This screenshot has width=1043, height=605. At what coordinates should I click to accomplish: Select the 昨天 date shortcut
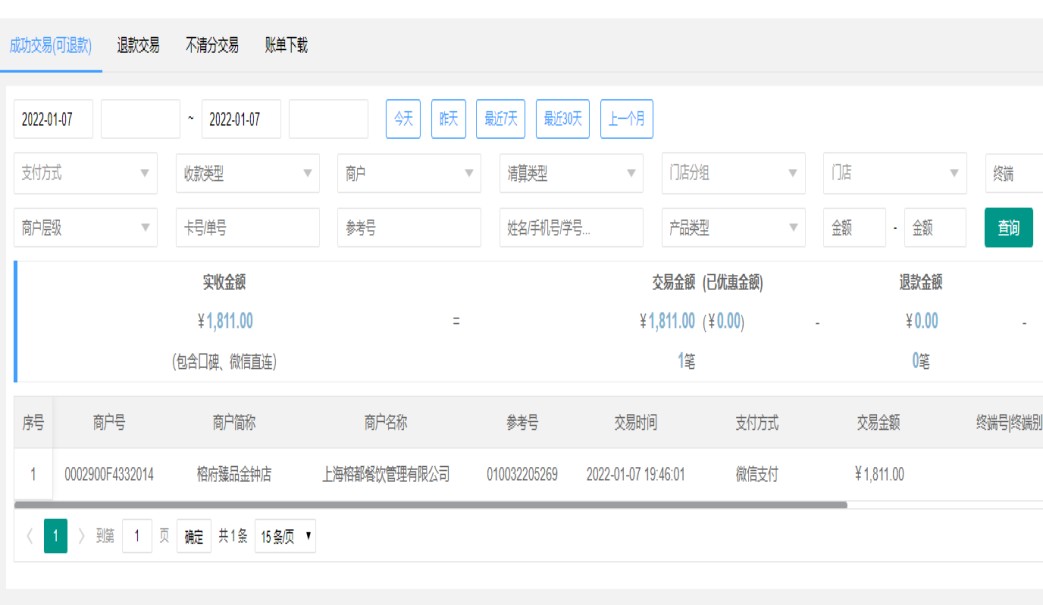click(449, 119)
